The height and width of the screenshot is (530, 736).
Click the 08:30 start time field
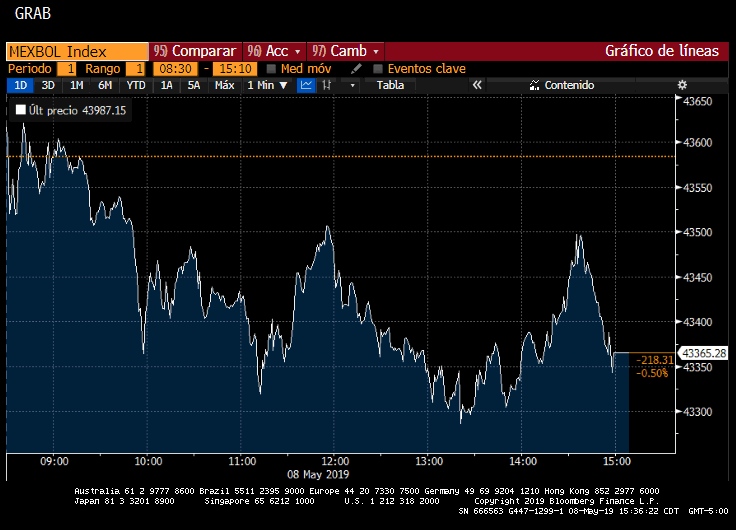176,69
